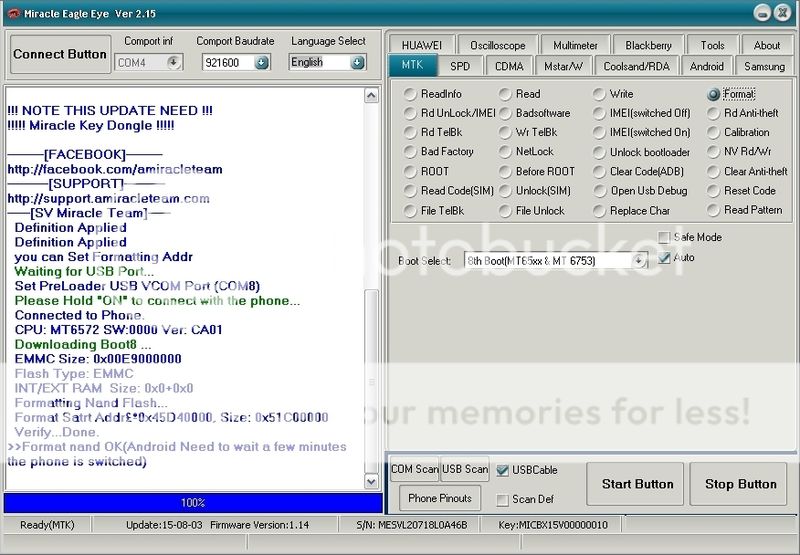
Task: Open the Blackberry tab
Action: (x=648, y=45)
